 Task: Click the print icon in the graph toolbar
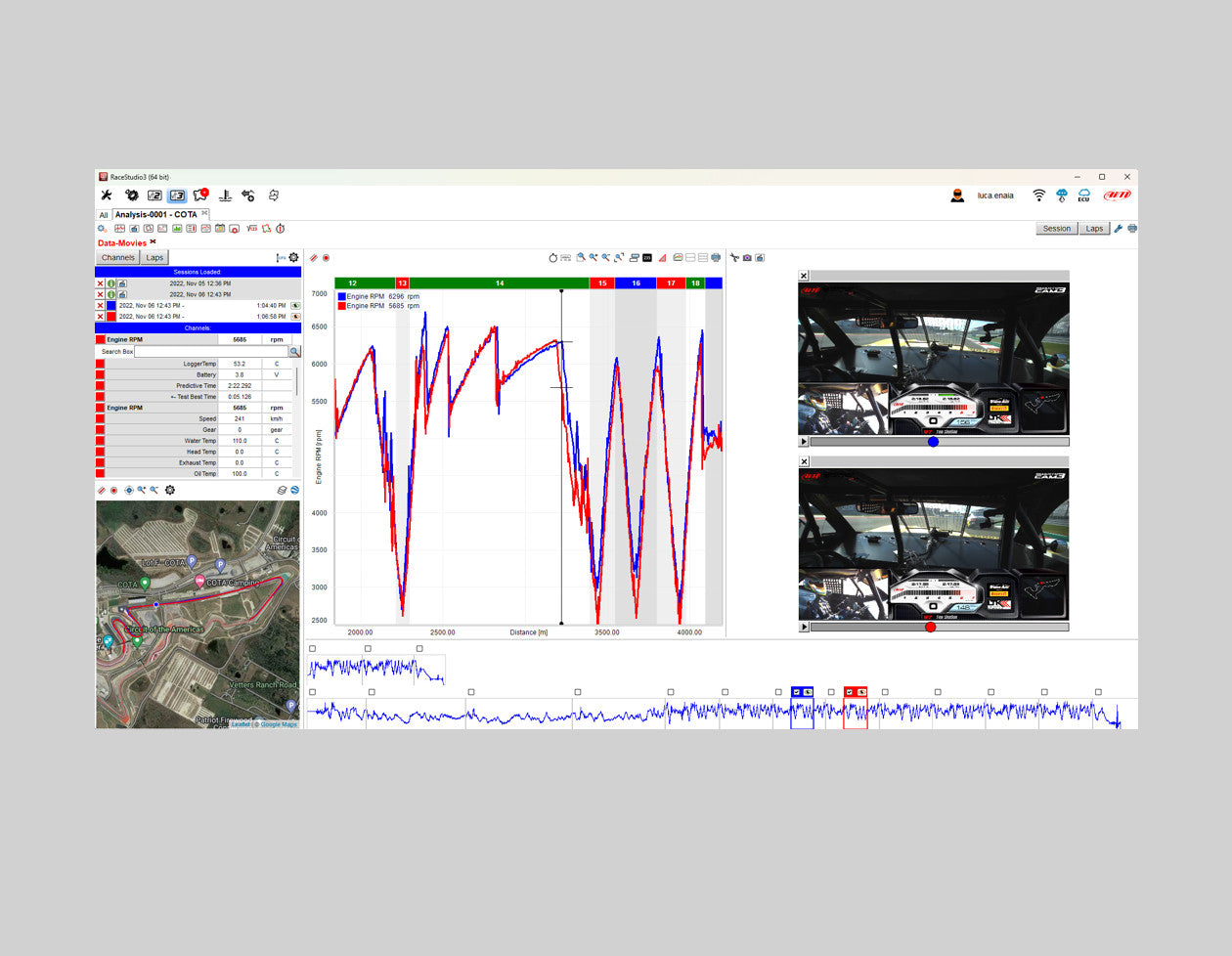coord(716,258)
